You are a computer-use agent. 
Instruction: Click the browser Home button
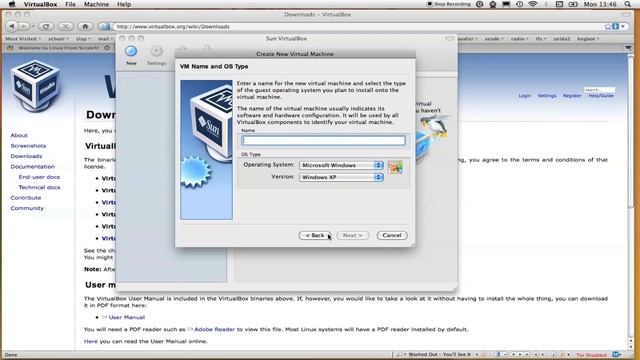point(85,26)
